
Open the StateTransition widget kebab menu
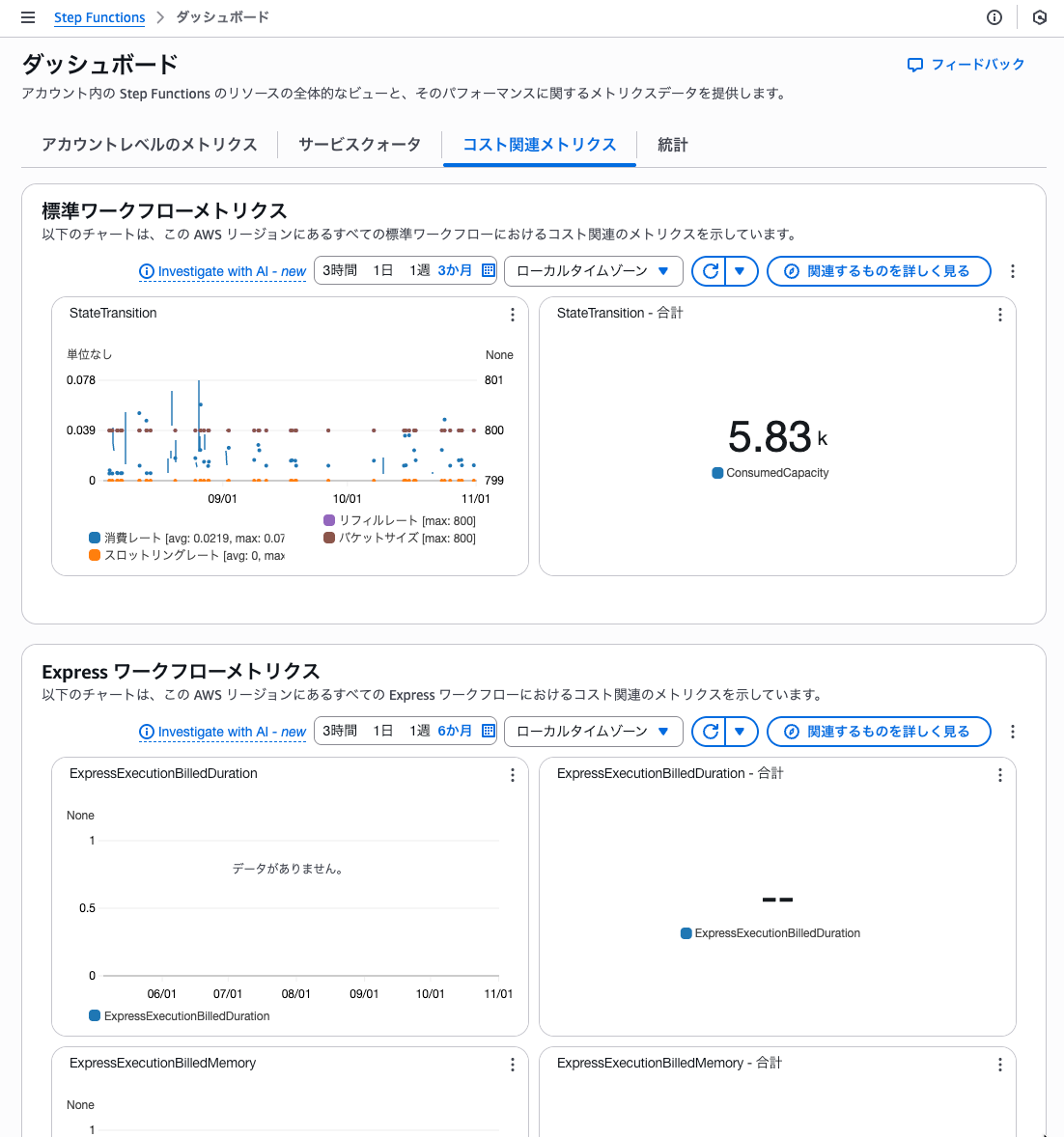point(512,314)
